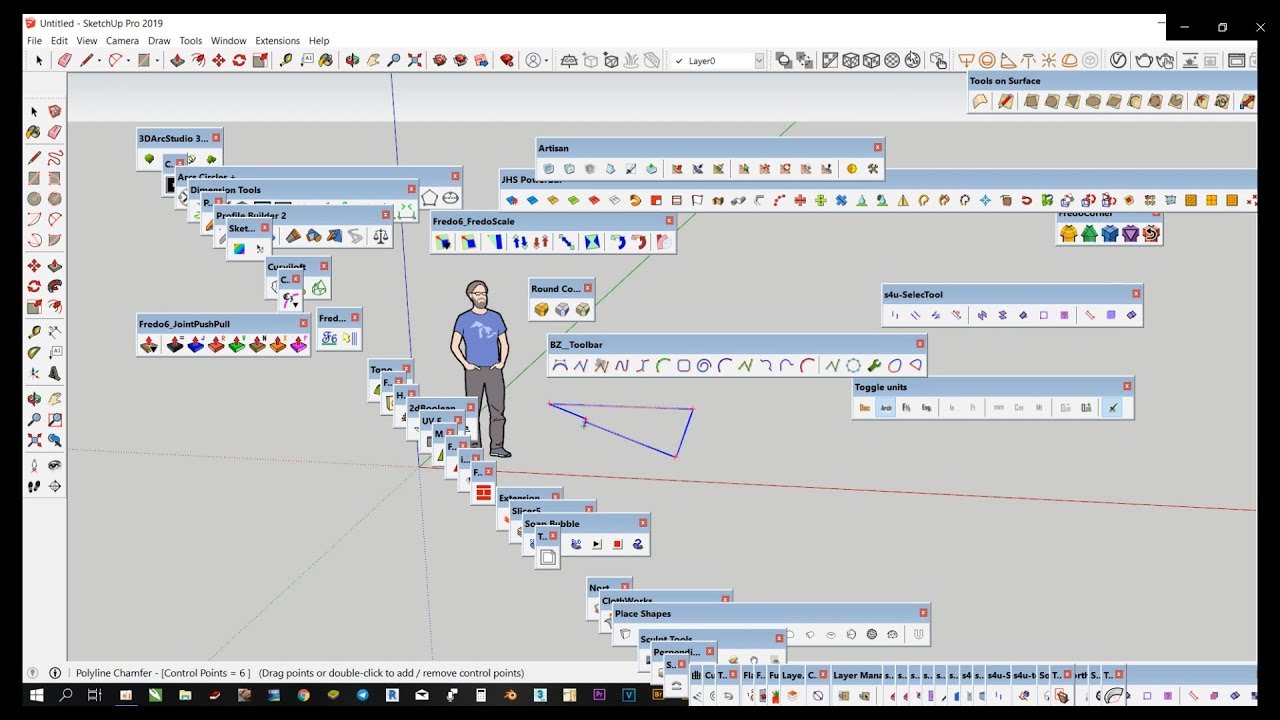Toggle Decimal units in Toggle units toolbar
Image resolution: width=1280 pixels, height=720 pixels.
tap(865, 408)
